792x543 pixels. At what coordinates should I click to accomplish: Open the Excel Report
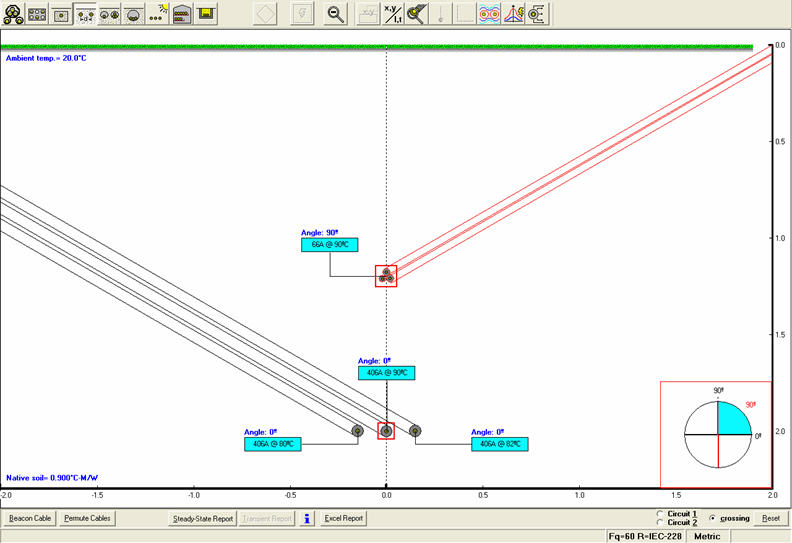(x=344, y=519)
